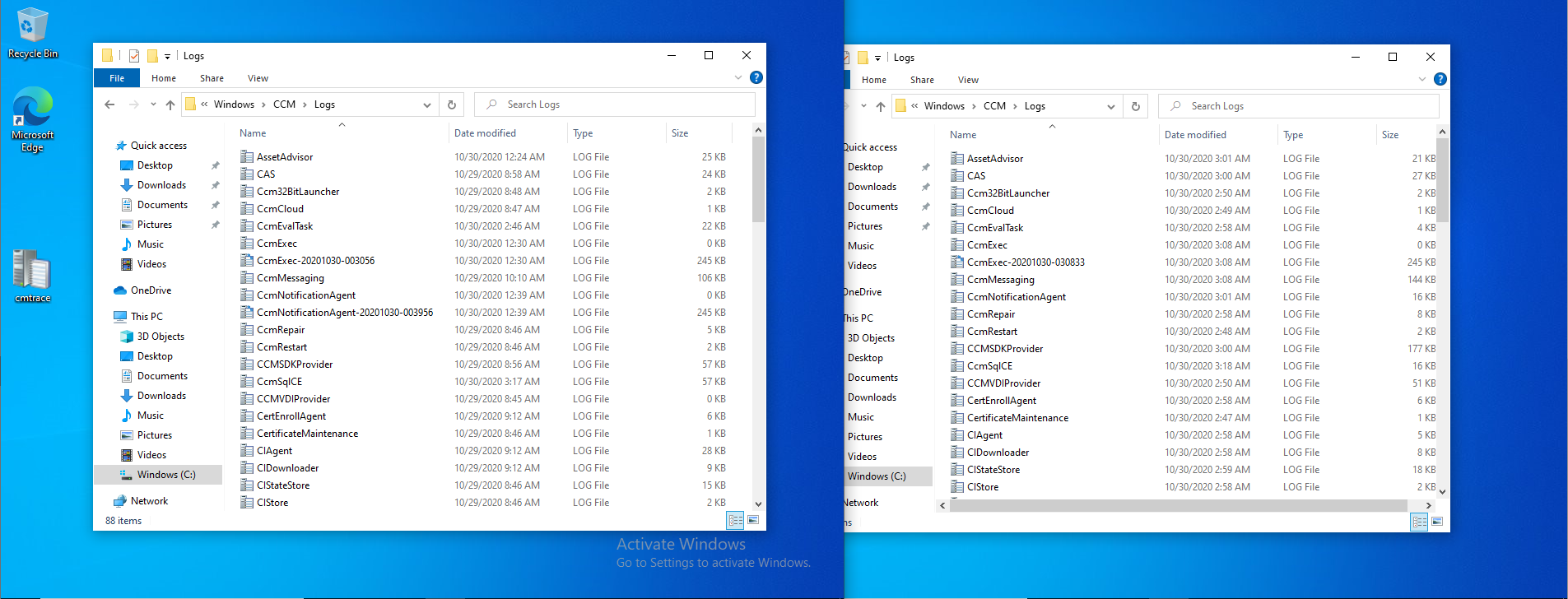Open the cmtrace desktop shortcut
The height and width of the screenshot is (599, 1568).
[32, 277]
